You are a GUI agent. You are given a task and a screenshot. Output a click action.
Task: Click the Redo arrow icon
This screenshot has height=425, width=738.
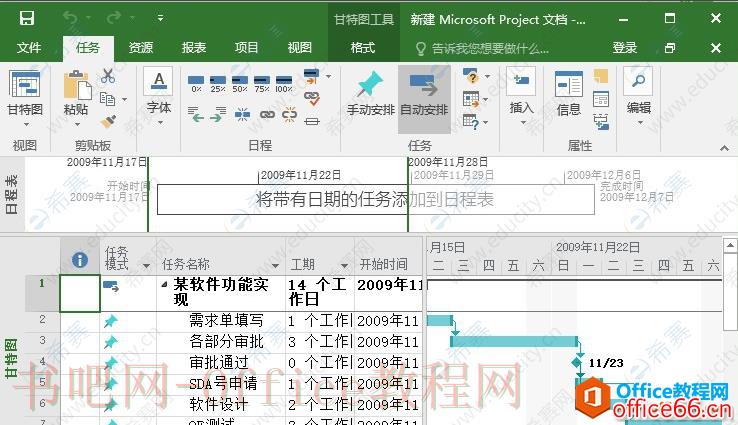point(113,18)
